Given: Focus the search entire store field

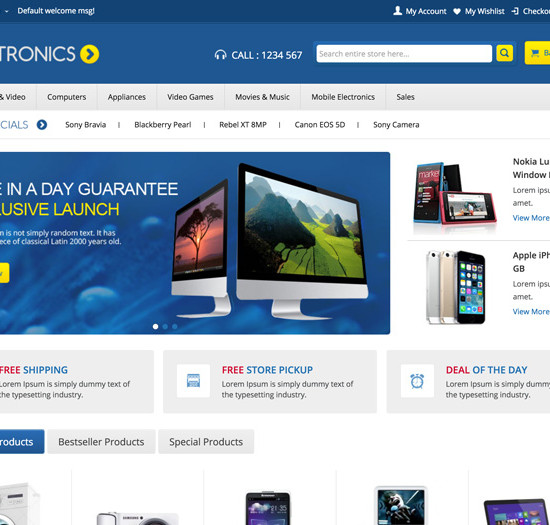Looking at the screenshot, I should [404, 54].
